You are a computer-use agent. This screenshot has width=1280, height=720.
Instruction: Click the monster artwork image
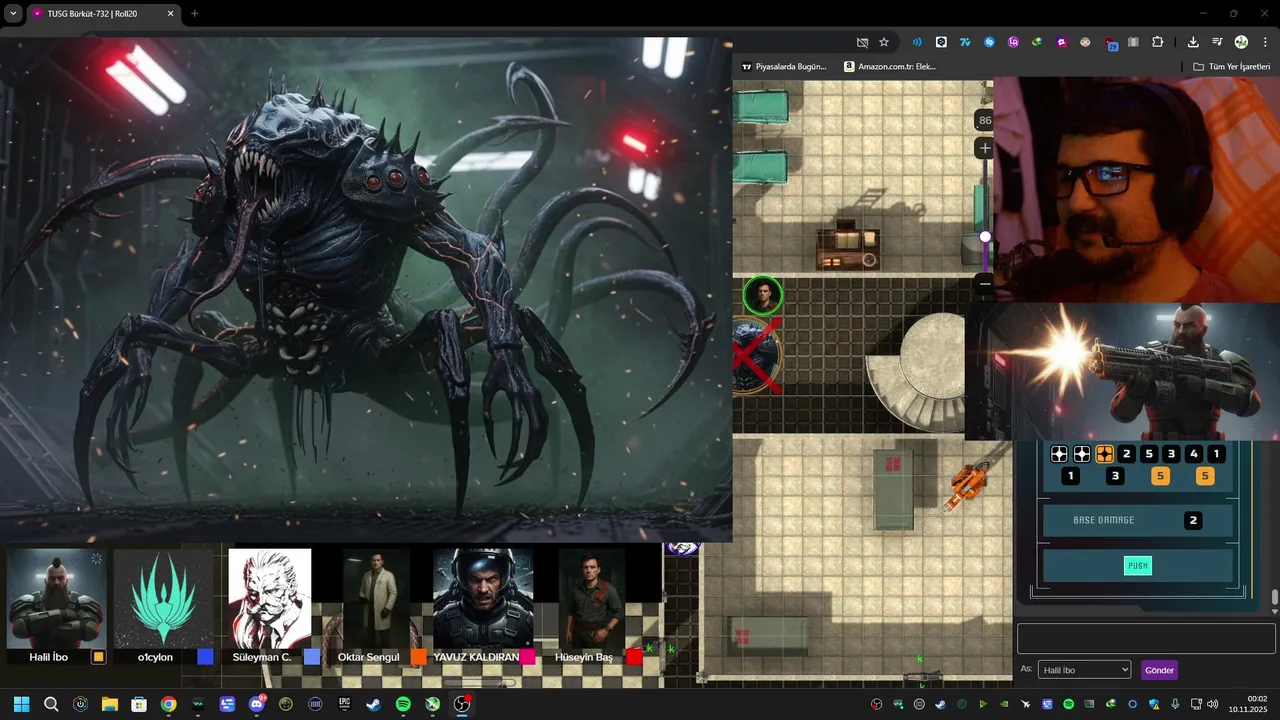point(366,290)
